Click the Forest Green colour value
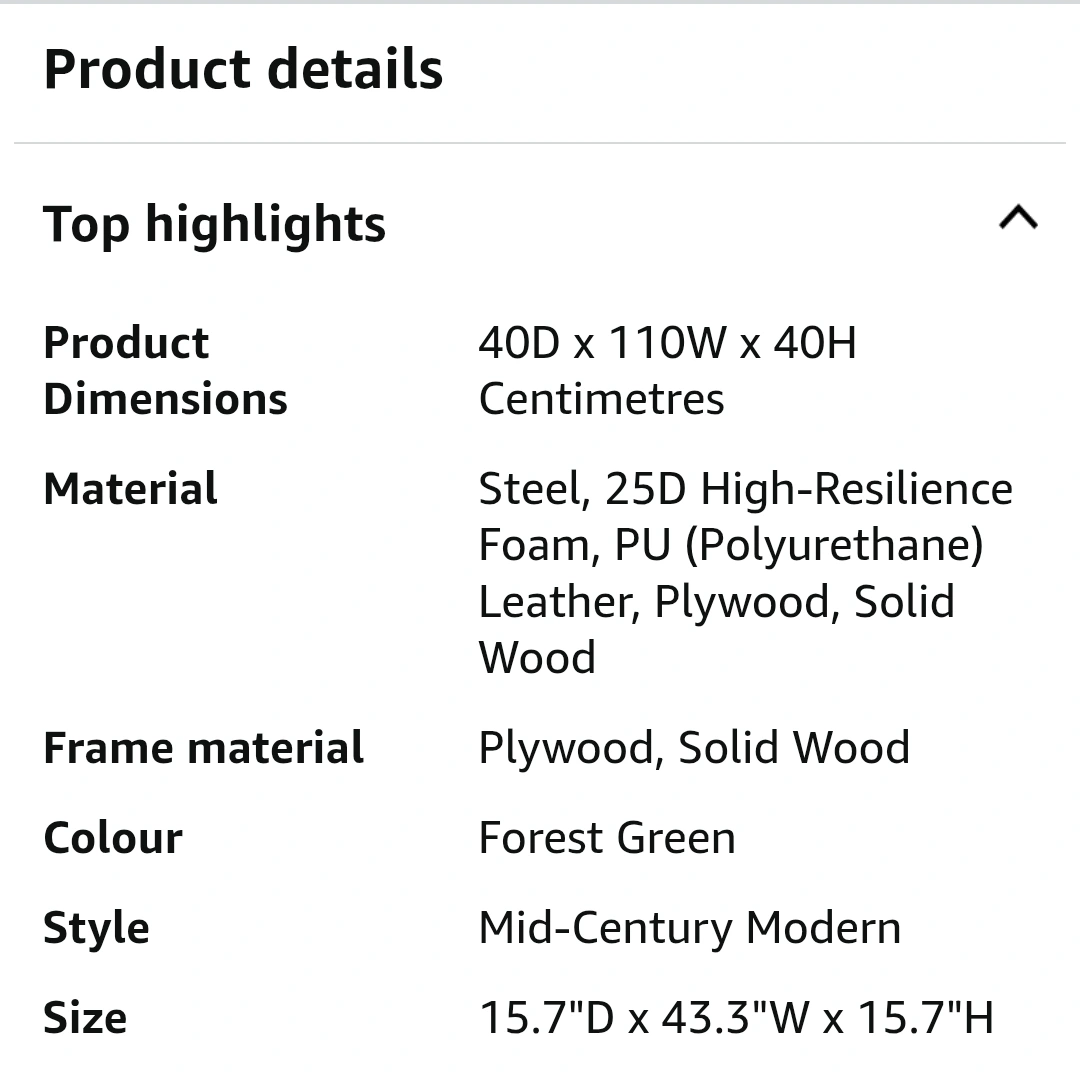Image resolution: width=1080 pixels, height=1076 pixels. [x=607, y=838]
